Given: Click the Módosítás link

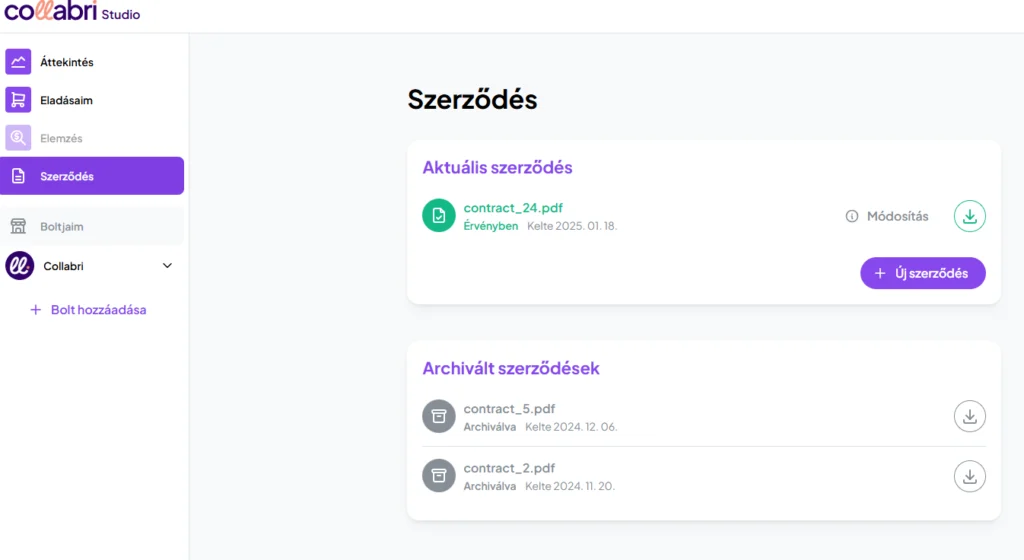Looking at the screenshot, I should pos(897,216).
